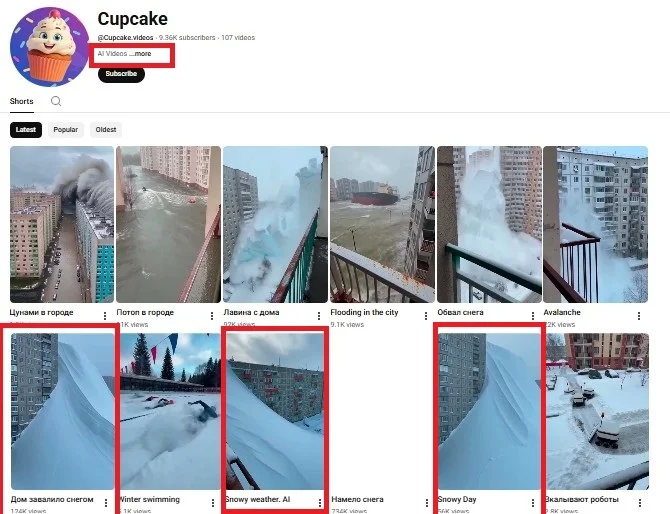Open options menu for Намело снега
The width and height of the screenshot is (670, 514).
[x=426, y=502]
